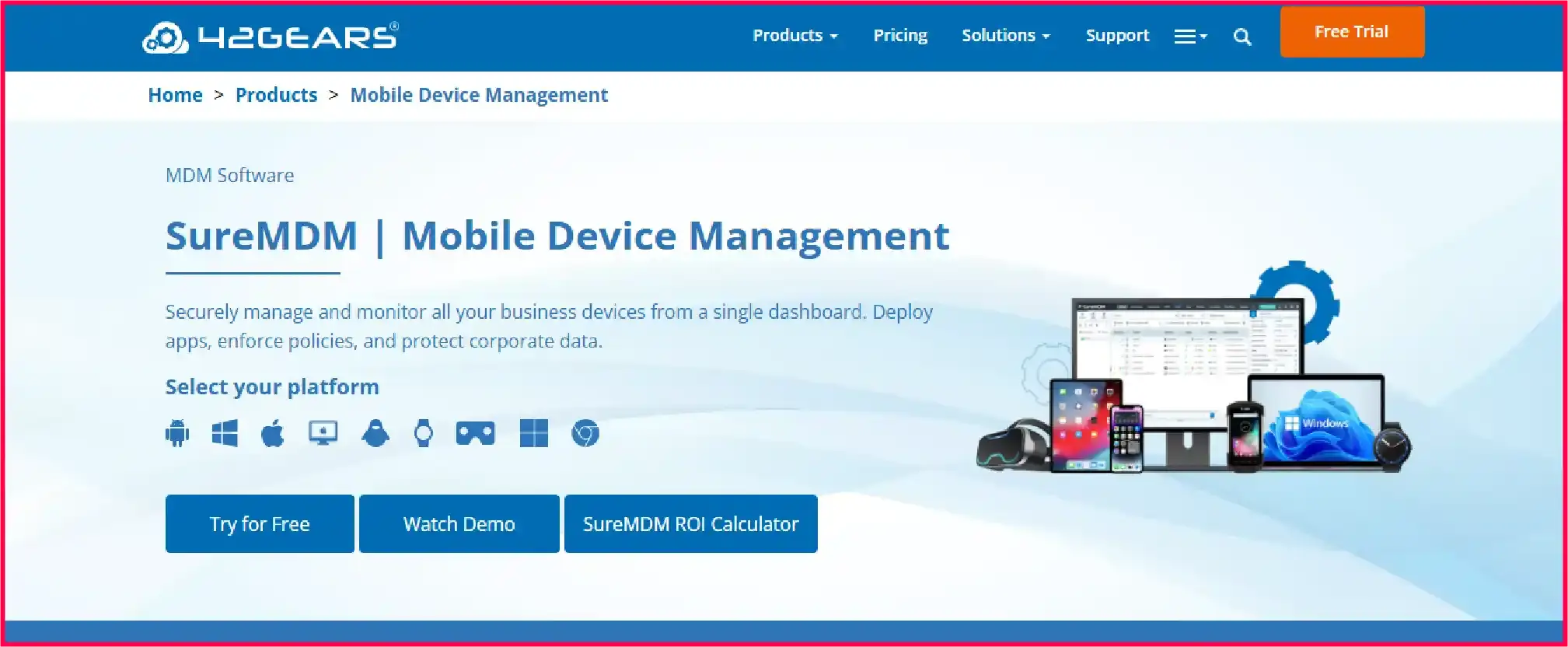The image size is (1568, 647).
Task: Go to Products breadcrumb link
Action: point(277,95)
